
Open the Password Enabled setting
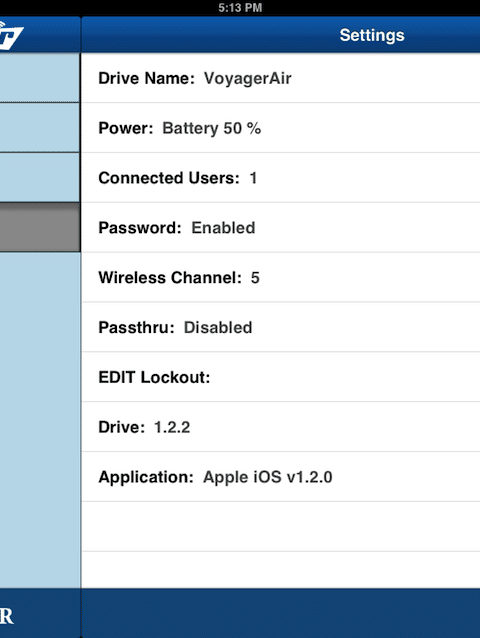tap(281, 228)
